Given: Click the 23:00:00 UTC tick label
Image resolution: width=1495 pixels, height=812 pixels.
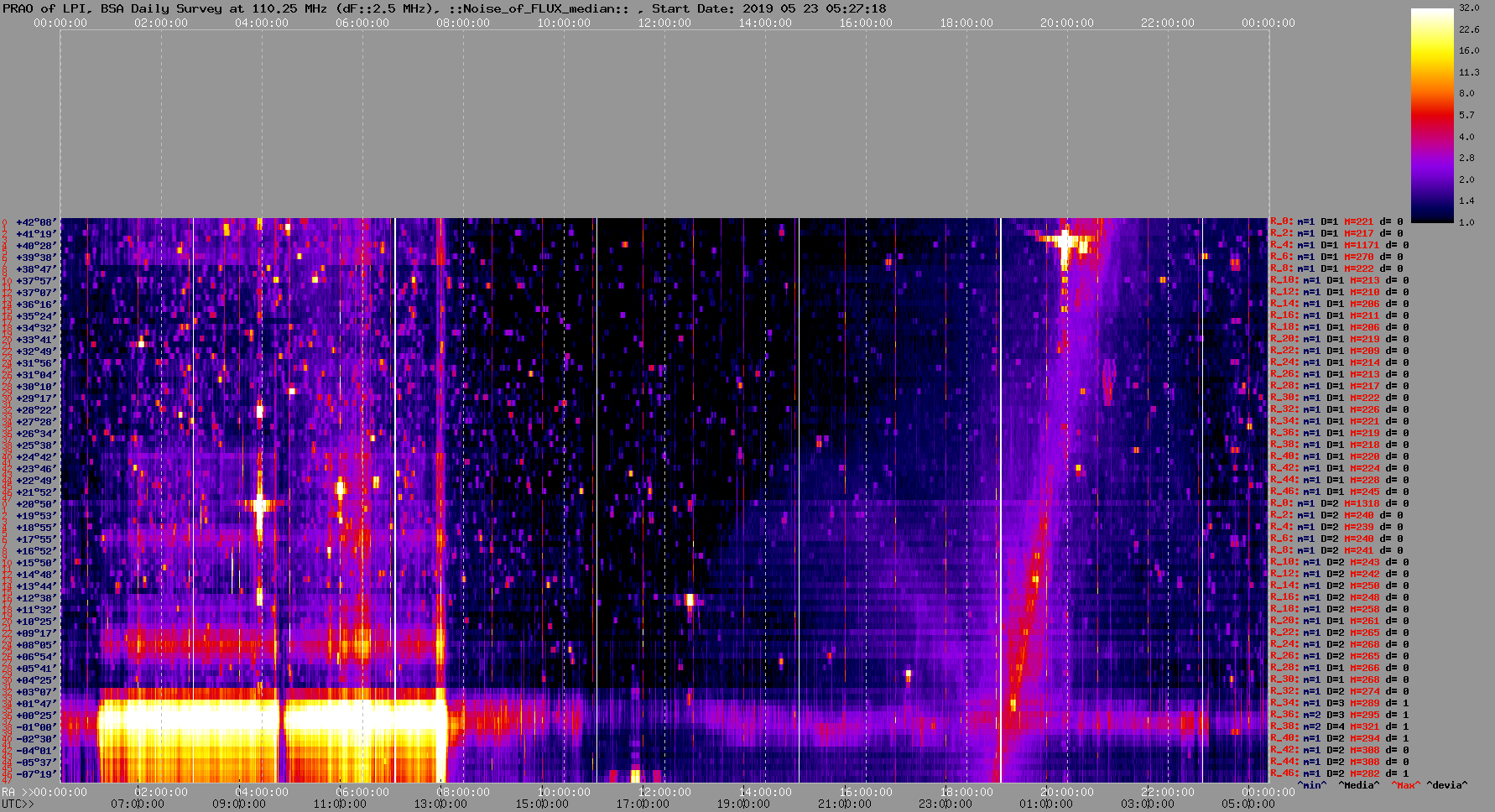Looking at the screenshot, I should coord(945,804).
